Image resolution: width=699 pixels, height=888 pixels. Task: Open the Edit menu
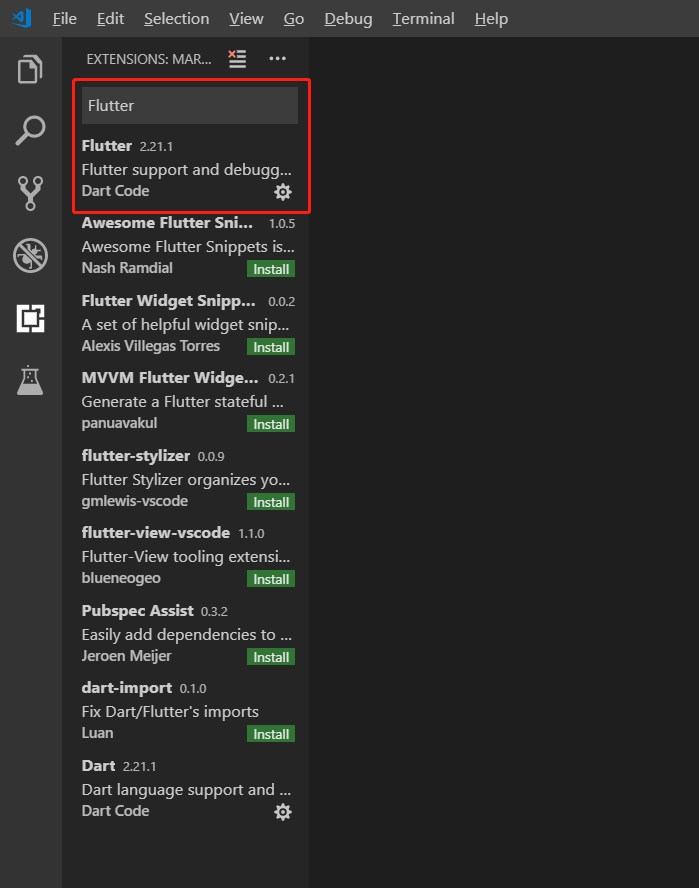pos(110,19)
